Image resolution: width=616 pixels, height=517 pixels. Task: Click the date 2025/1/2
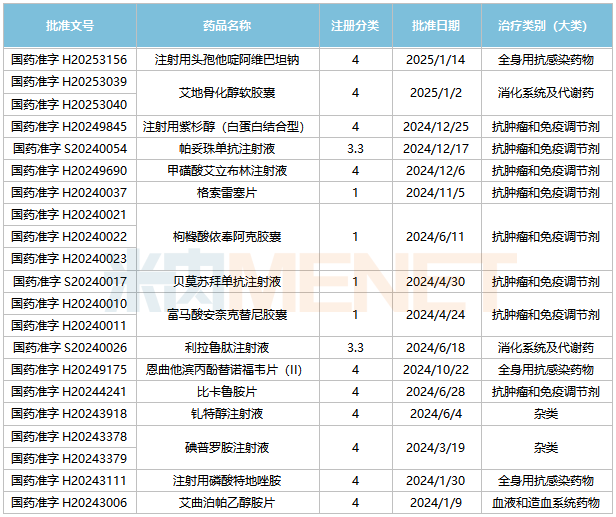436,93
